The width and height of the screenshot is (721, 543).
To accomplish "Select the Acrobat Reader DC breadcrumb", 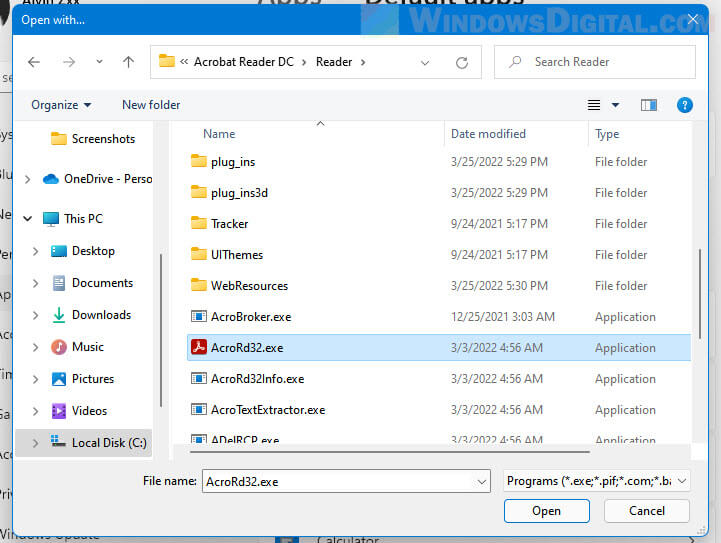I will 244,62.
